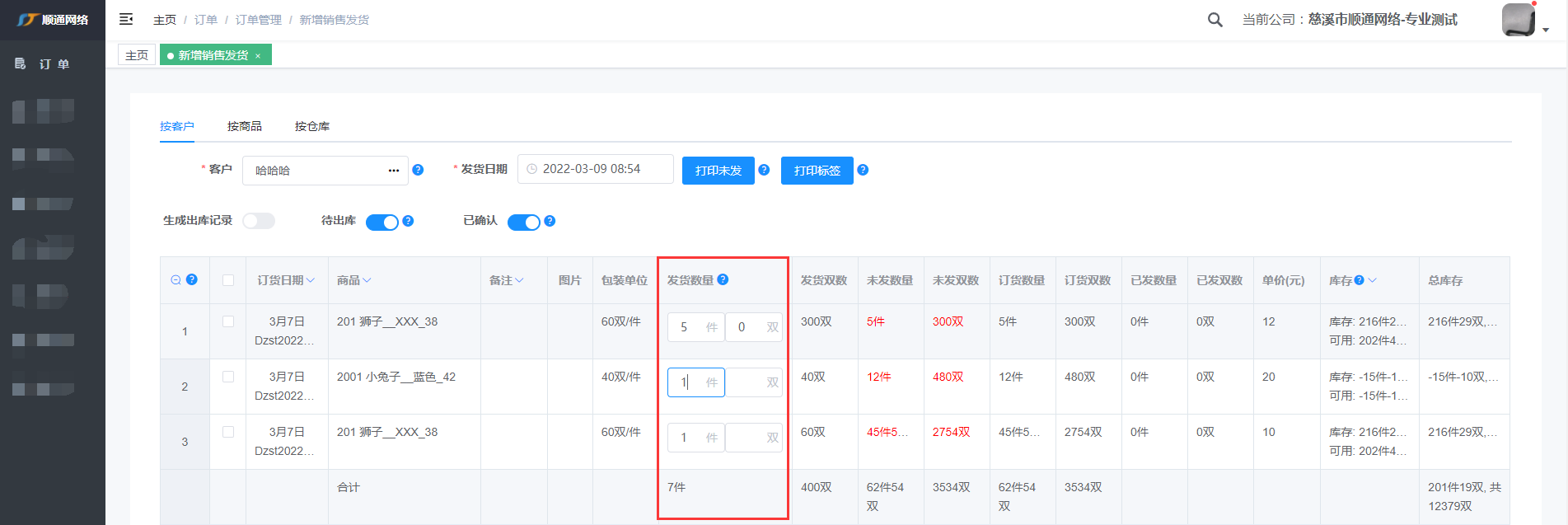
Task: Close the 新增销售发货 tab
Action: tap(258, 56)
